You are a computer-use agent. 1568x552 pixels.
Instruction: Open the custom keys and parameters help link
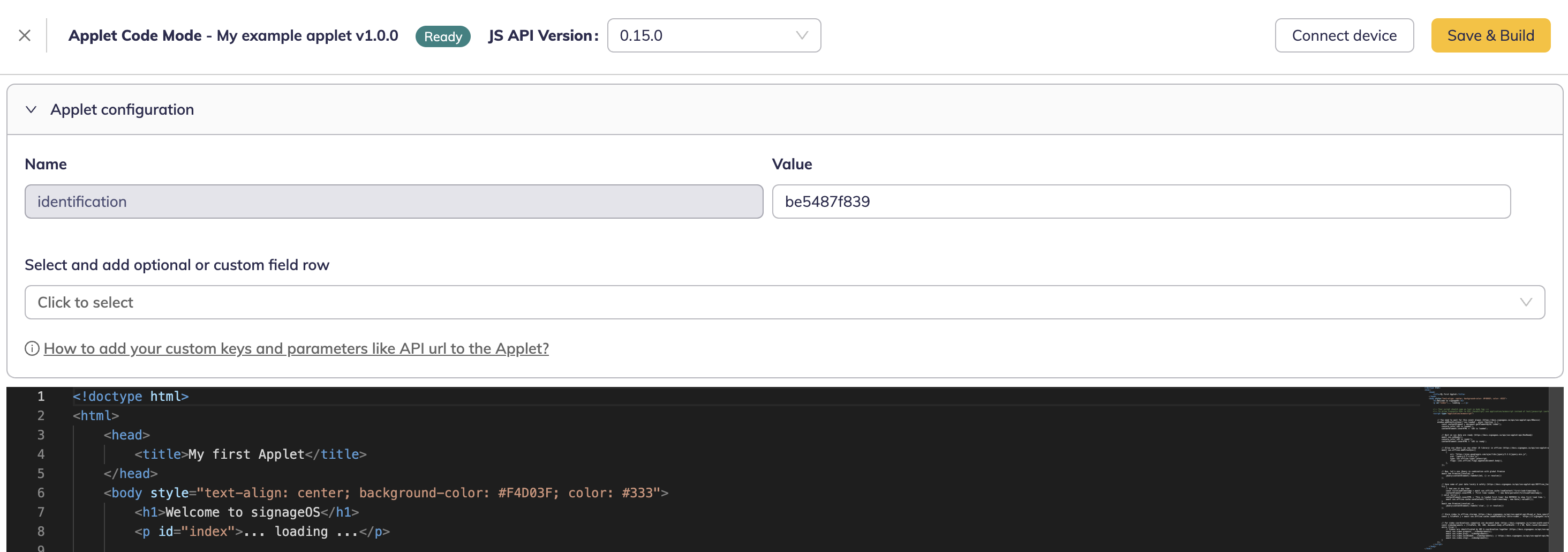[296, 348]
